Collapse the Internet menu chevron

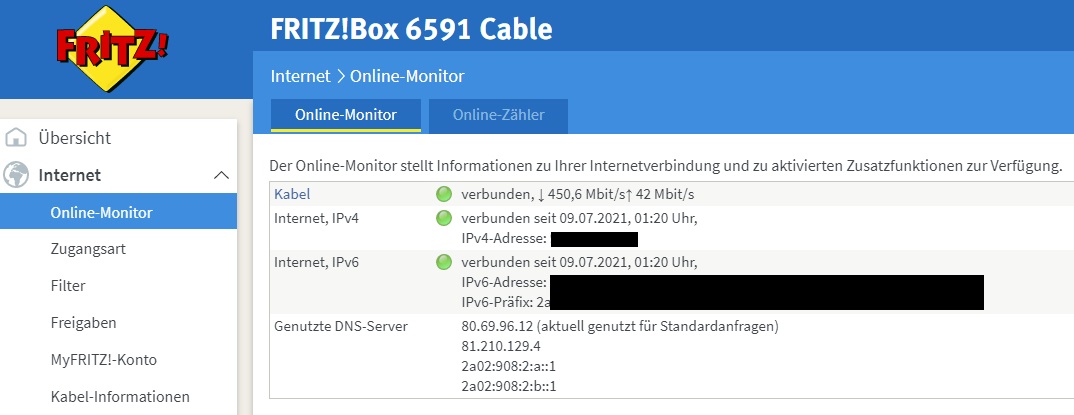(222, 175)
